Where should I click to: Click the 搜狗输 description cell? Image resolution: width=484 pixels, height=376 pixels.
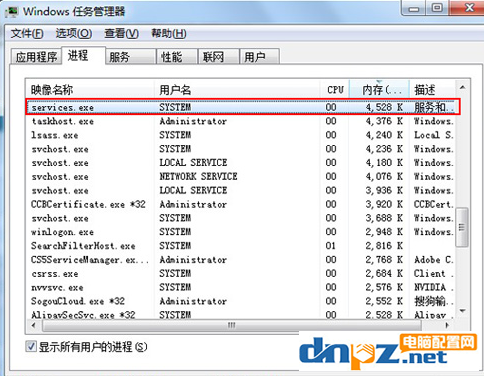(x=433, y=301)
